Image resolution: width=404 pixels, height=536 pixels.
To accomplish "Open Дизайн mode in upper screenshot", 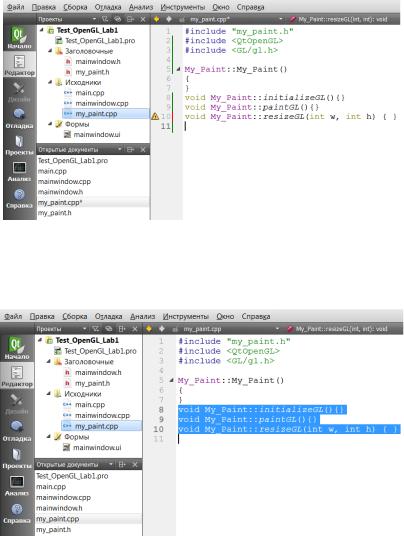I will point(19,92).
